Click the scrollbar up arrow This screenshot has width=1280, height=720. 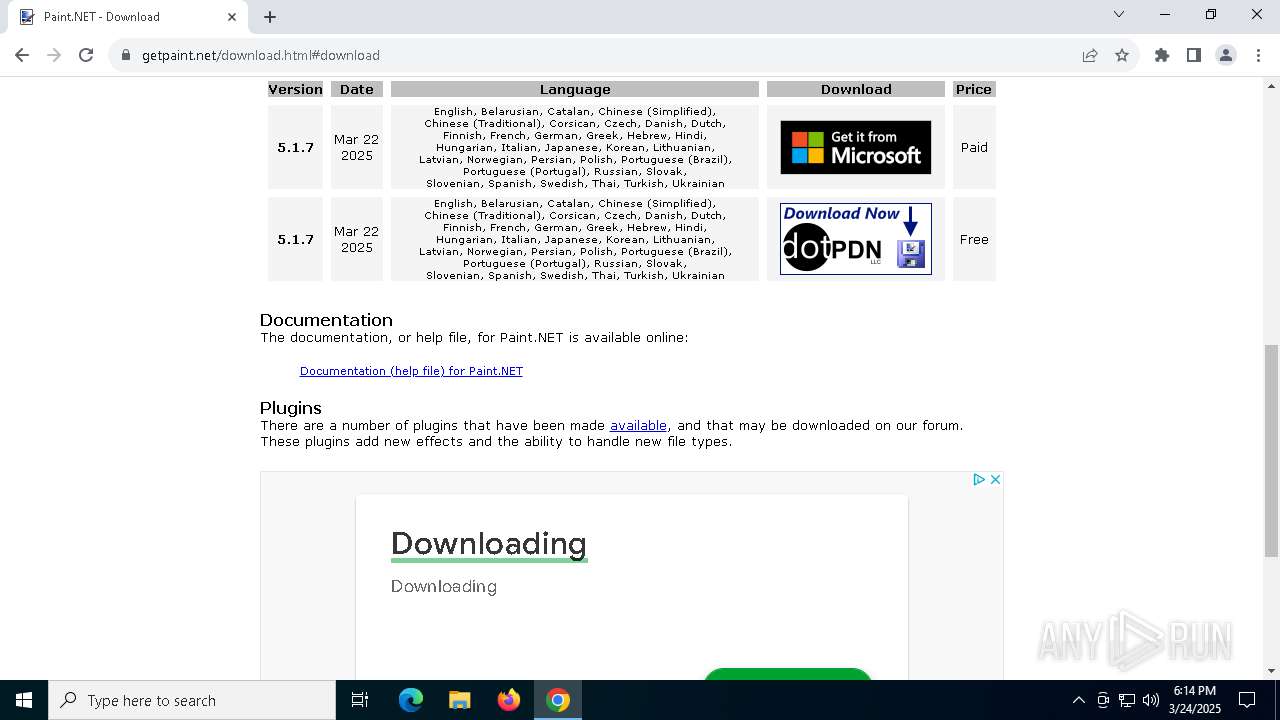1271,85
